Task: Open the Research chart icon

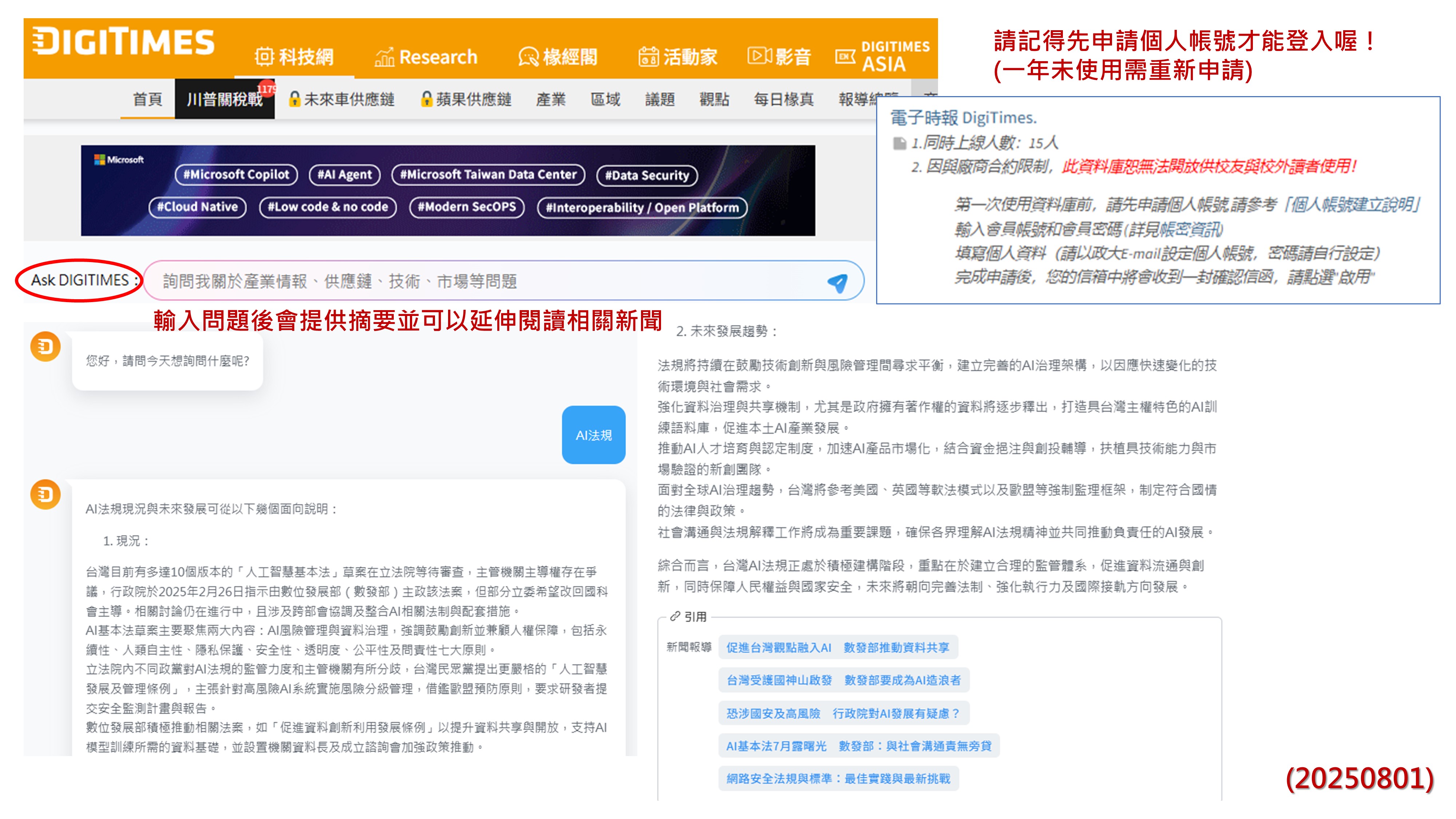Action: 384,57
